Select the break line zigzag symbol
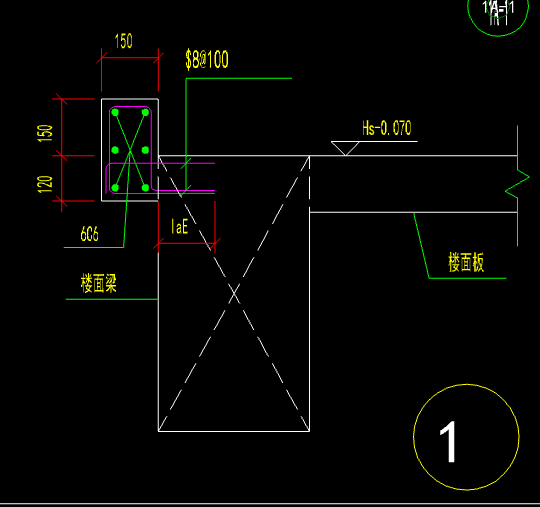The height and width of the screenshot is (507, 540). coord(517,184)
